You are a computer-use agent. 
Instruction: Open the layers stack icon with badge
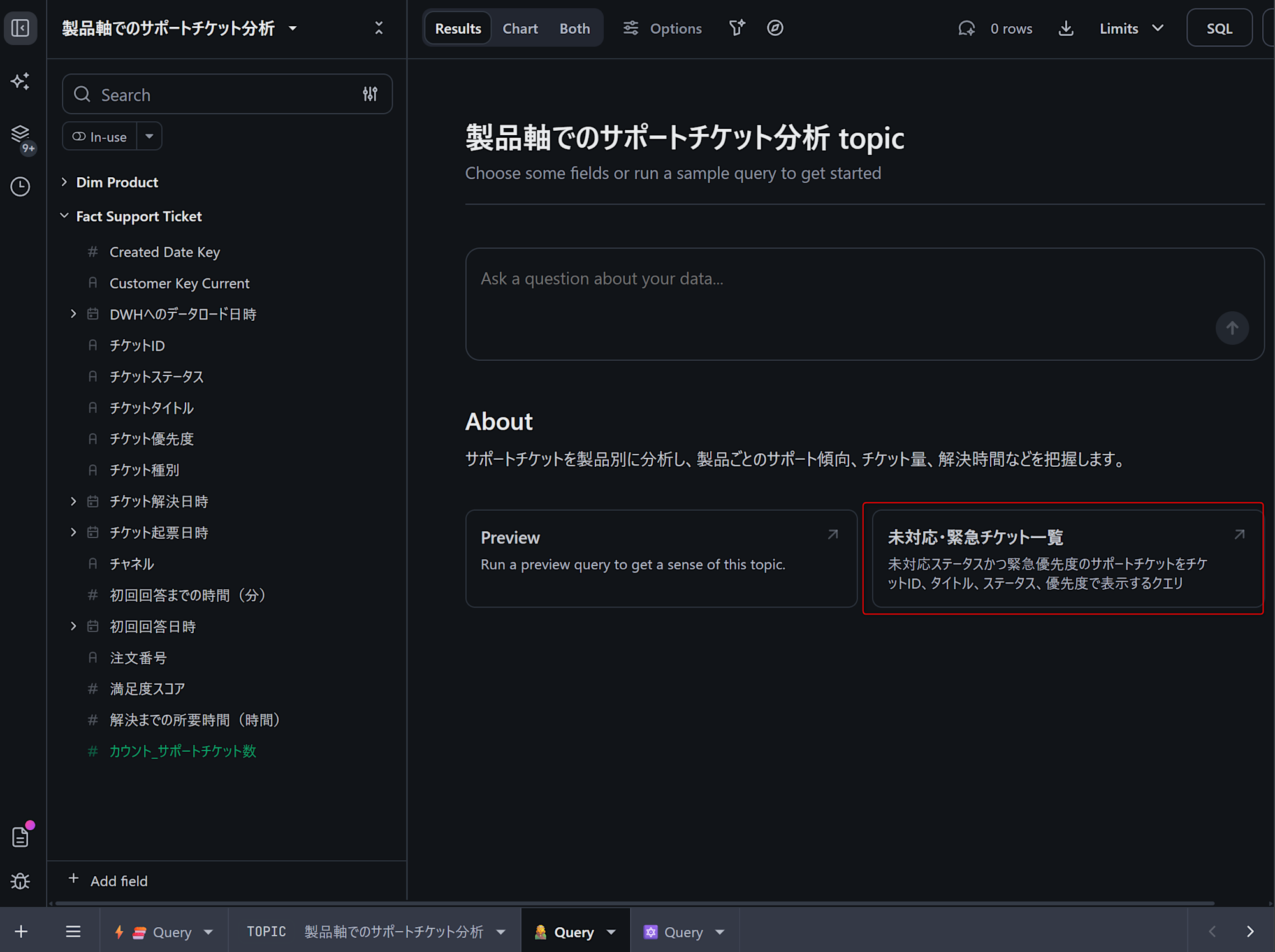pos(20,133)
